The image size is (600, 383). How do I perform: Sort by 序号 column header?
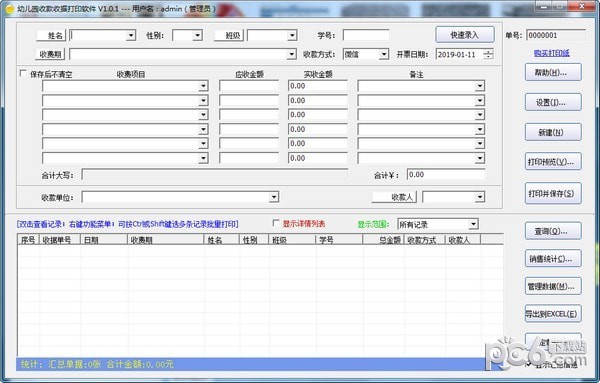(x=28, y=240)
